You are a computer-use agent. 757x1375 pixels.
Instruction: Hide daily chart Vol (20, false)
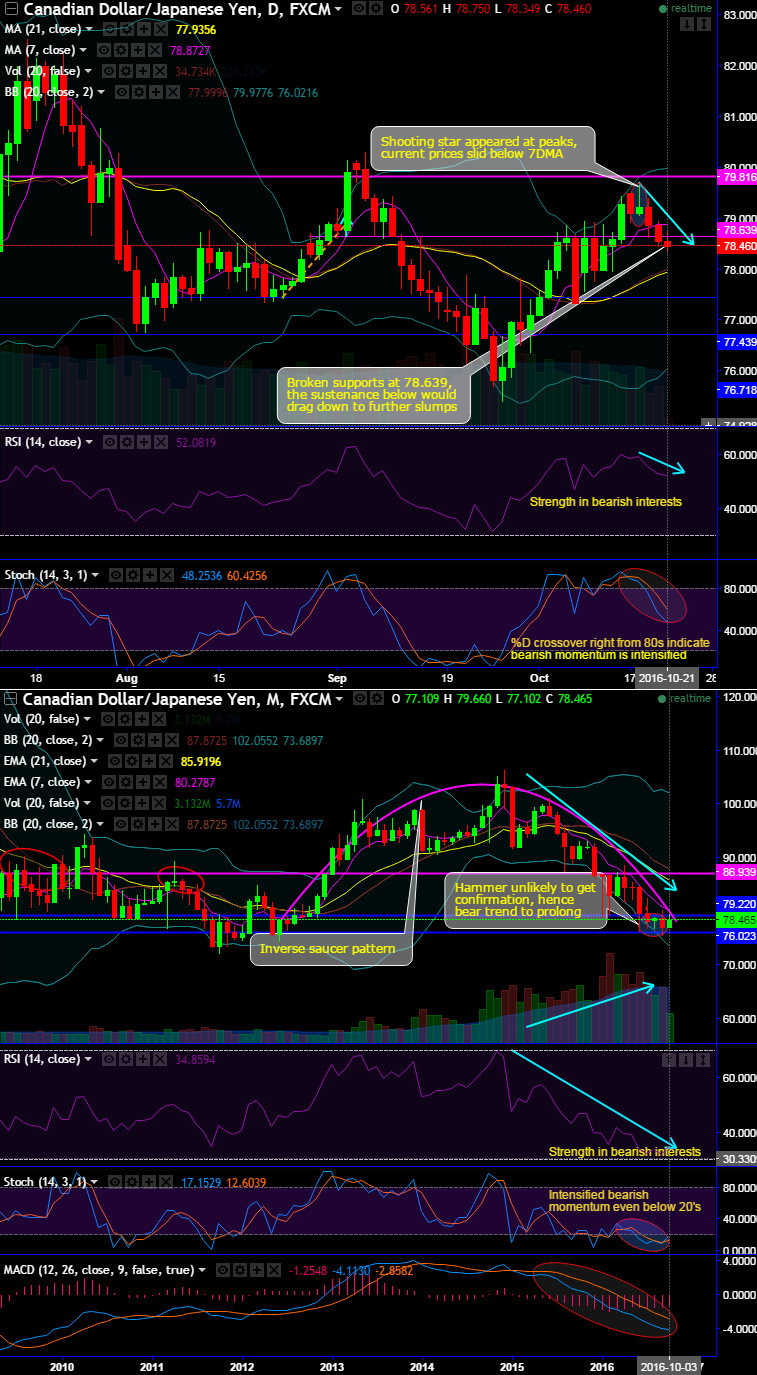pos(107,71)
